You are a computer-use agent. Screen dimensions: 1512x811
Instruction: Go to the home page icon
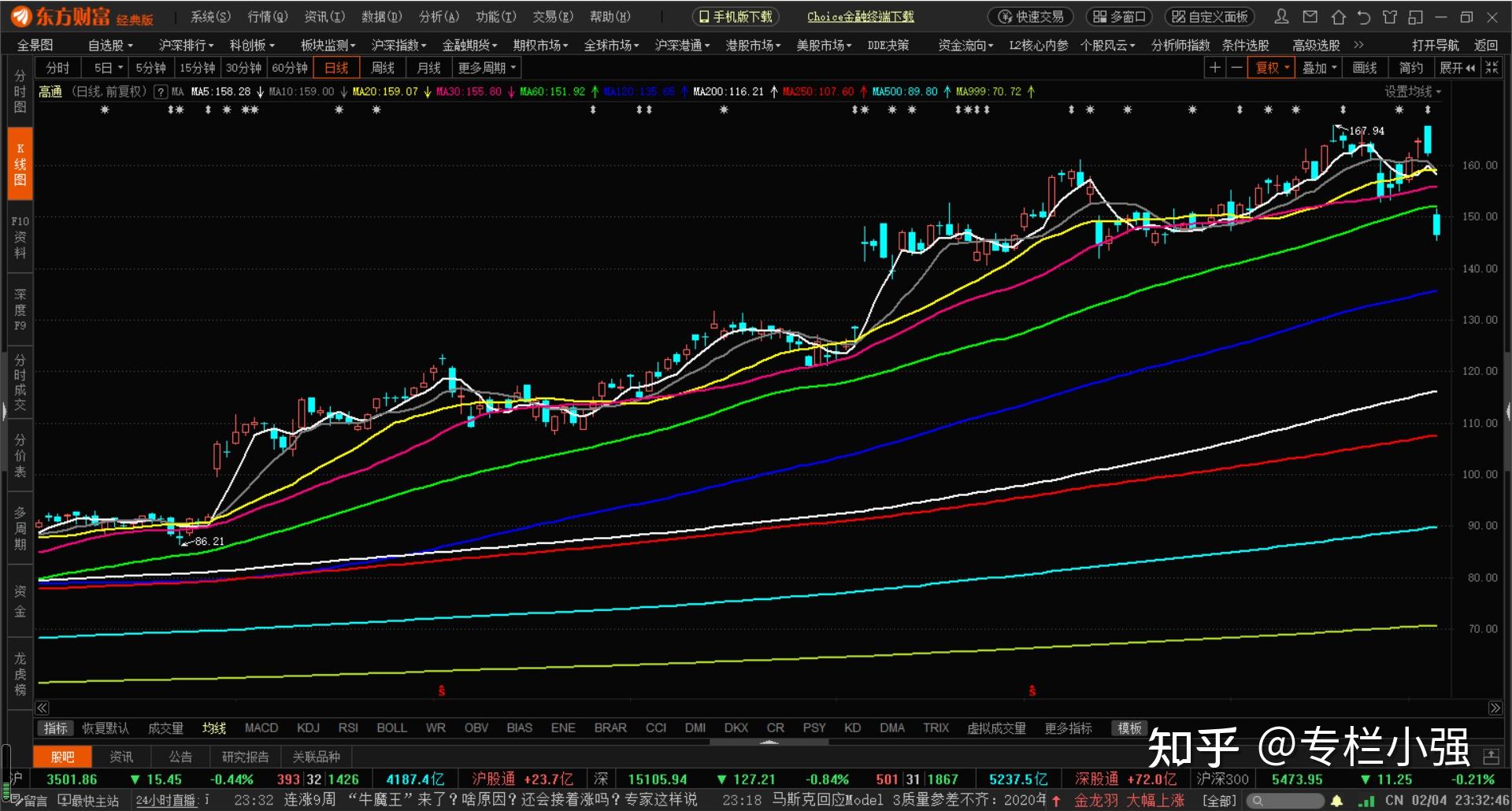pyautogui.click(x=1338, y=17)
